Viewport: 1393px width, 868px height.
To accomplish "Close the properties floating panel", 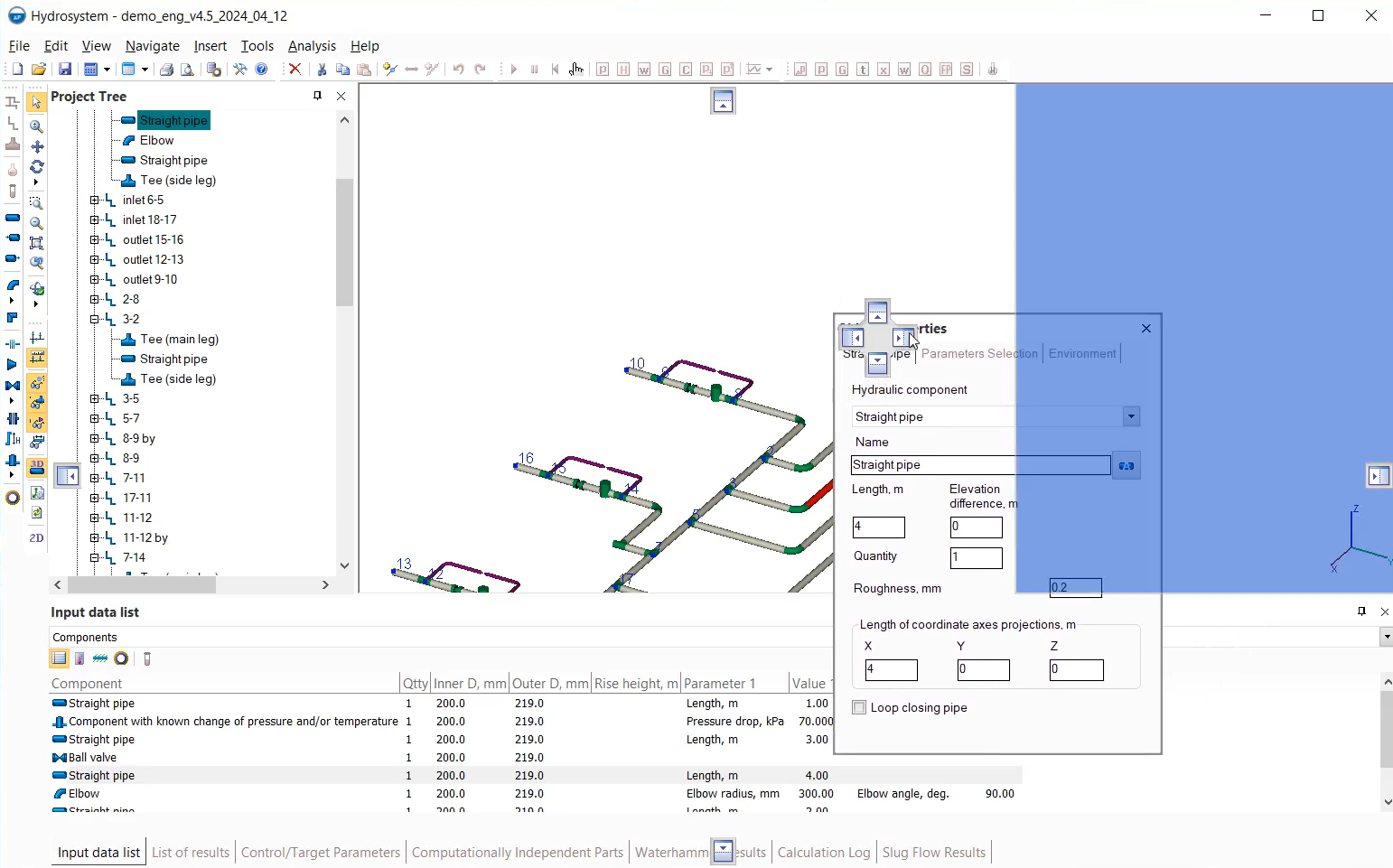I will (x=1145, y=329).
